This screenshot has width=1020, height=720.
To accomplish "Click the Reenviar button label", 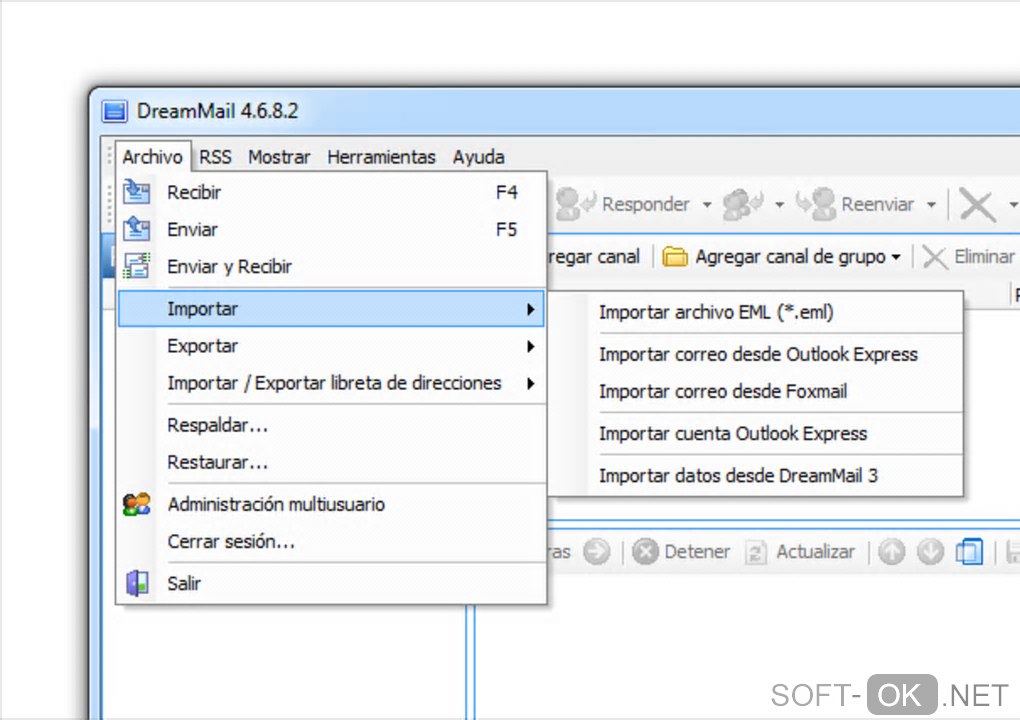I will 878,204.
